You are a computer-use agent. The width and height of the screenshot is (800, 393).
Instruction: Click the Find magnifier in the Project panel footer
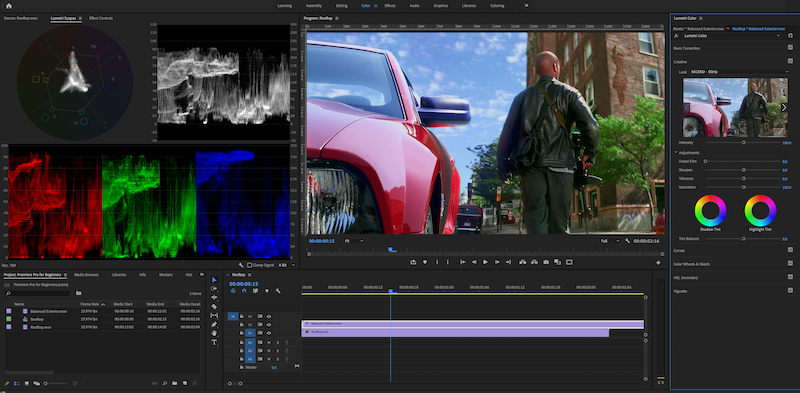165,383
